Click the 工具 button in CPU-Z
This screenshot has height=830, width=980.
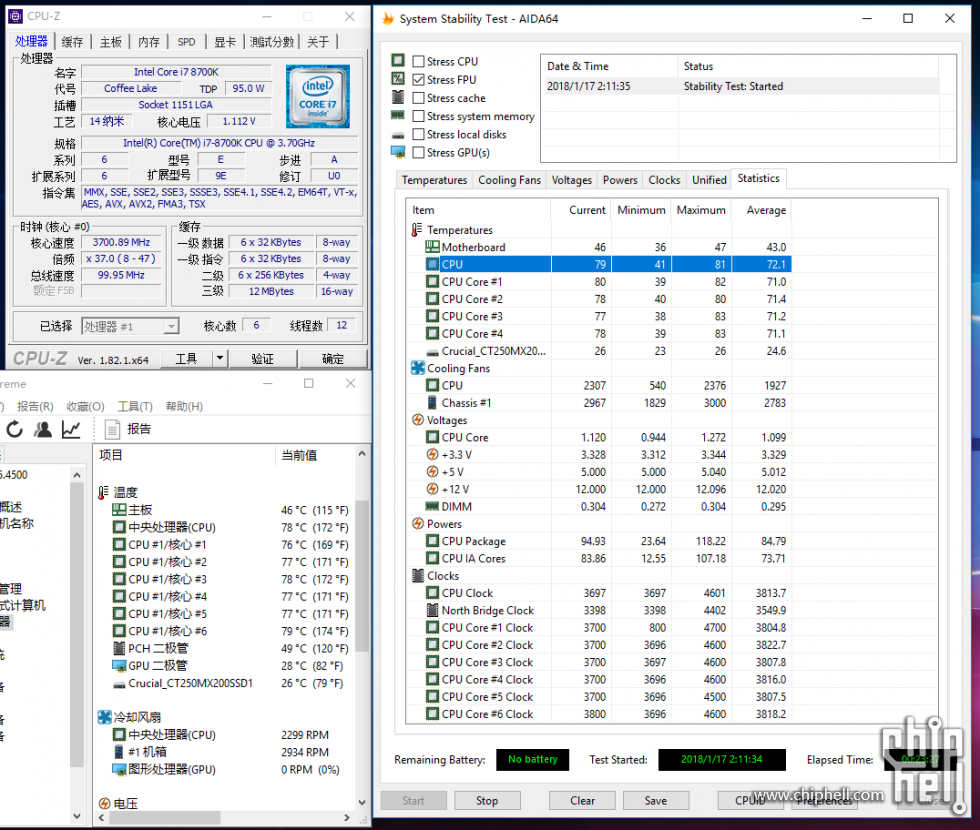186,359
